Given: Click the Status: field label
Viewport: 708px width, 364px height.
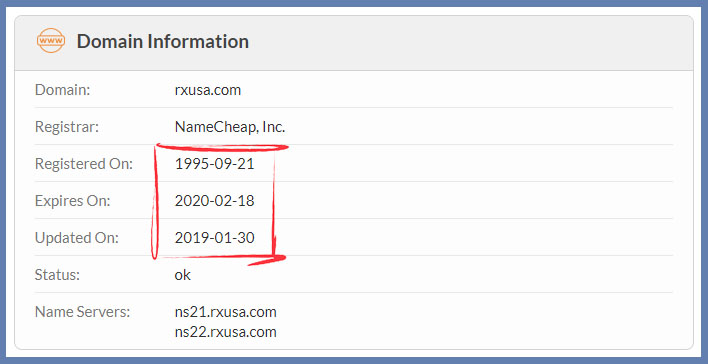Looking at the screenshot, I should (x=57, y=275).
